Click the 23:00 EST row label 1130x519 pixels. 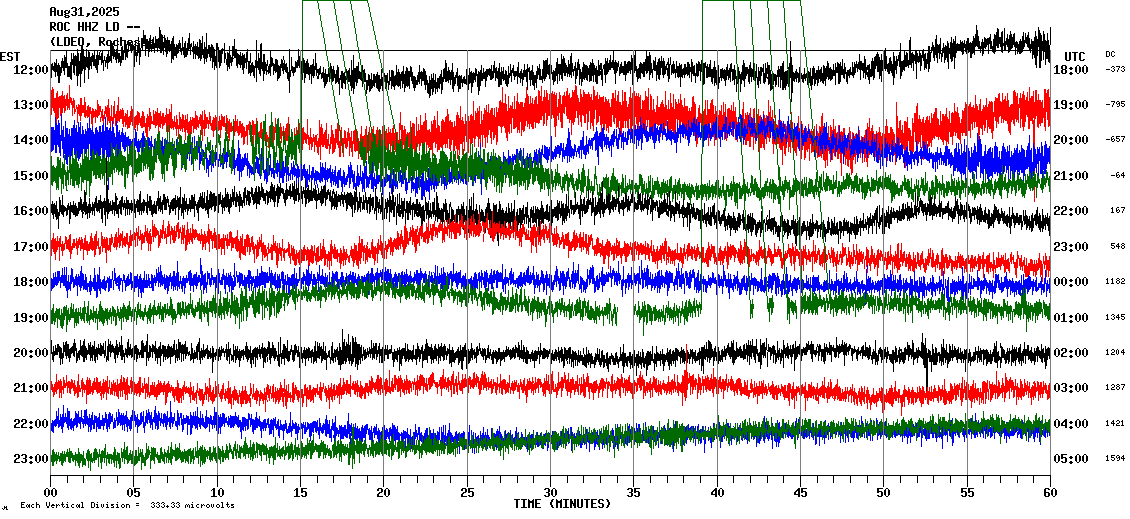pyautogui.click(x=31, y=459)
